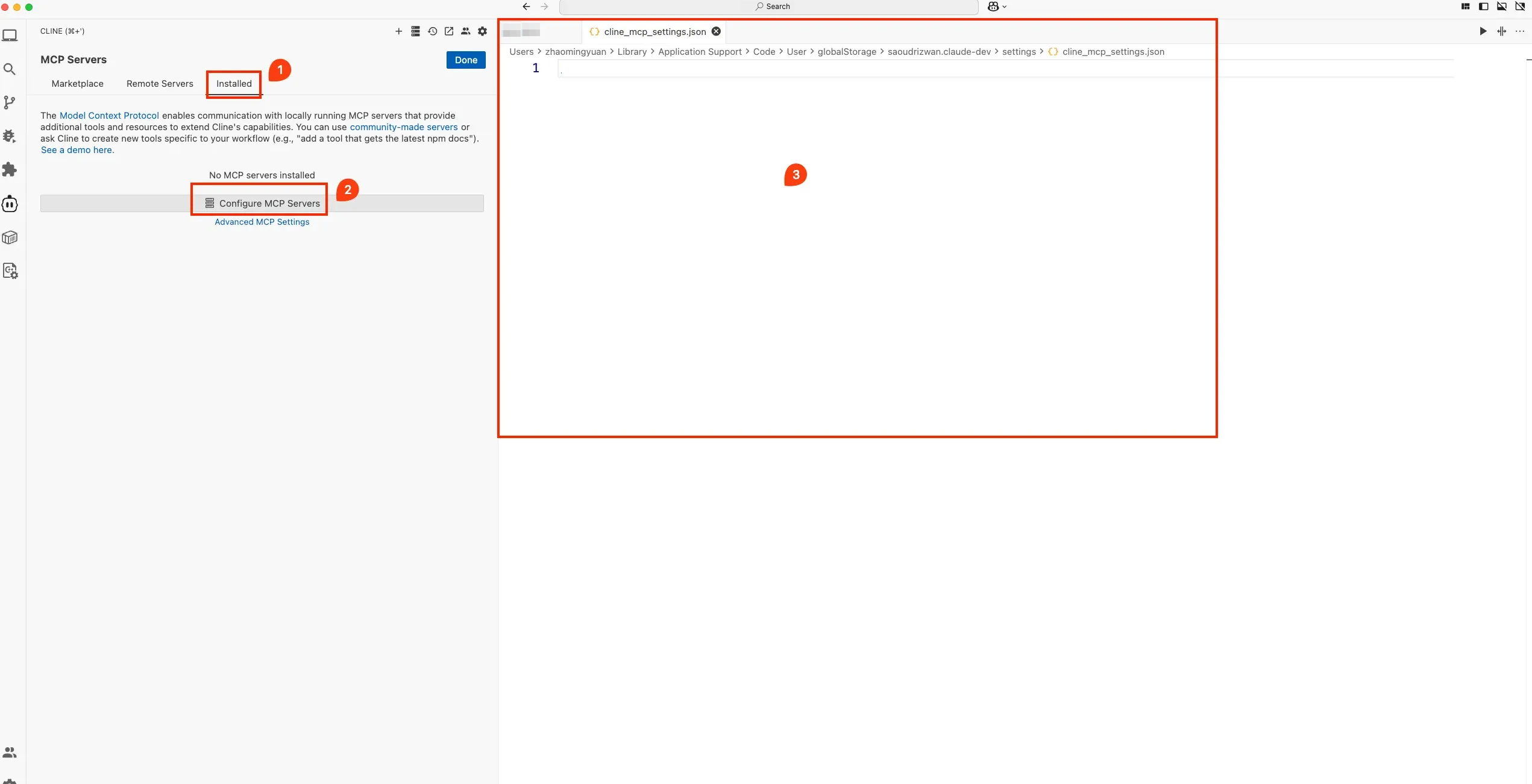Screen dimensions: 1532x784
Task: Click Configure MCP Servers button
Action: 262,204
